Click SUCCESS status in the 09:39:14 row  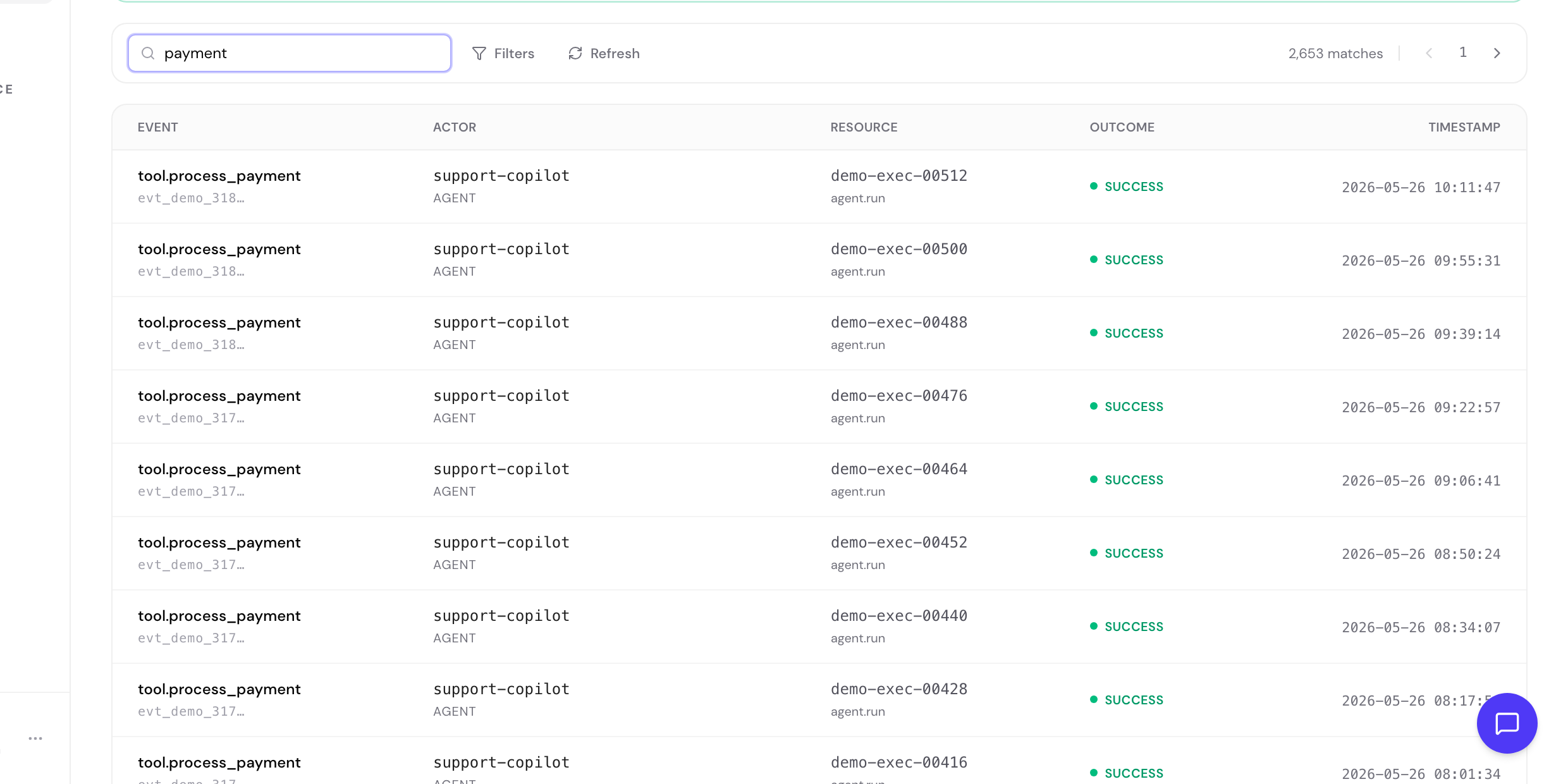pyautogui.click(x=1127, y=333)
